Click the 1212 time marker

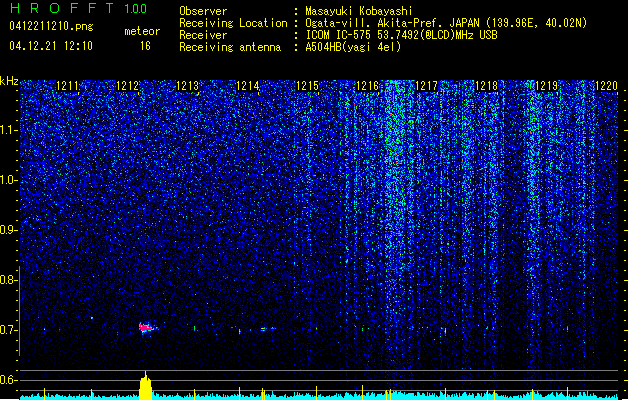point(128,86)
